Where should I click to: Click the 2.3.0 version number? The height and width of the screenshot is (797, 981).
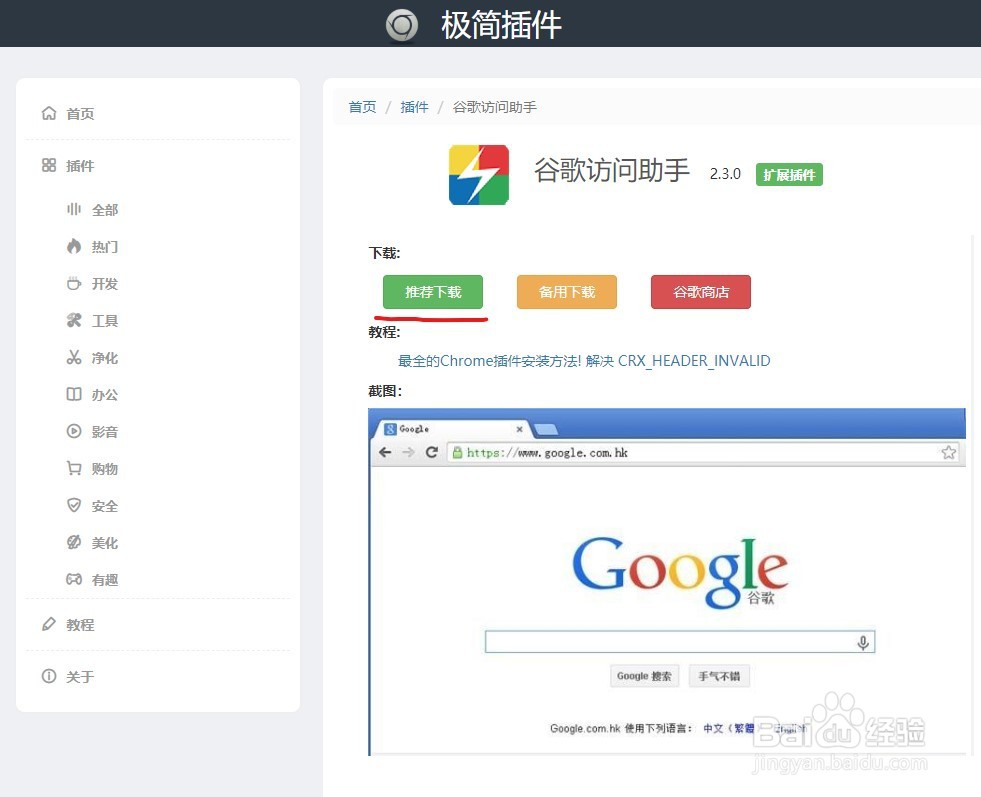725,174
